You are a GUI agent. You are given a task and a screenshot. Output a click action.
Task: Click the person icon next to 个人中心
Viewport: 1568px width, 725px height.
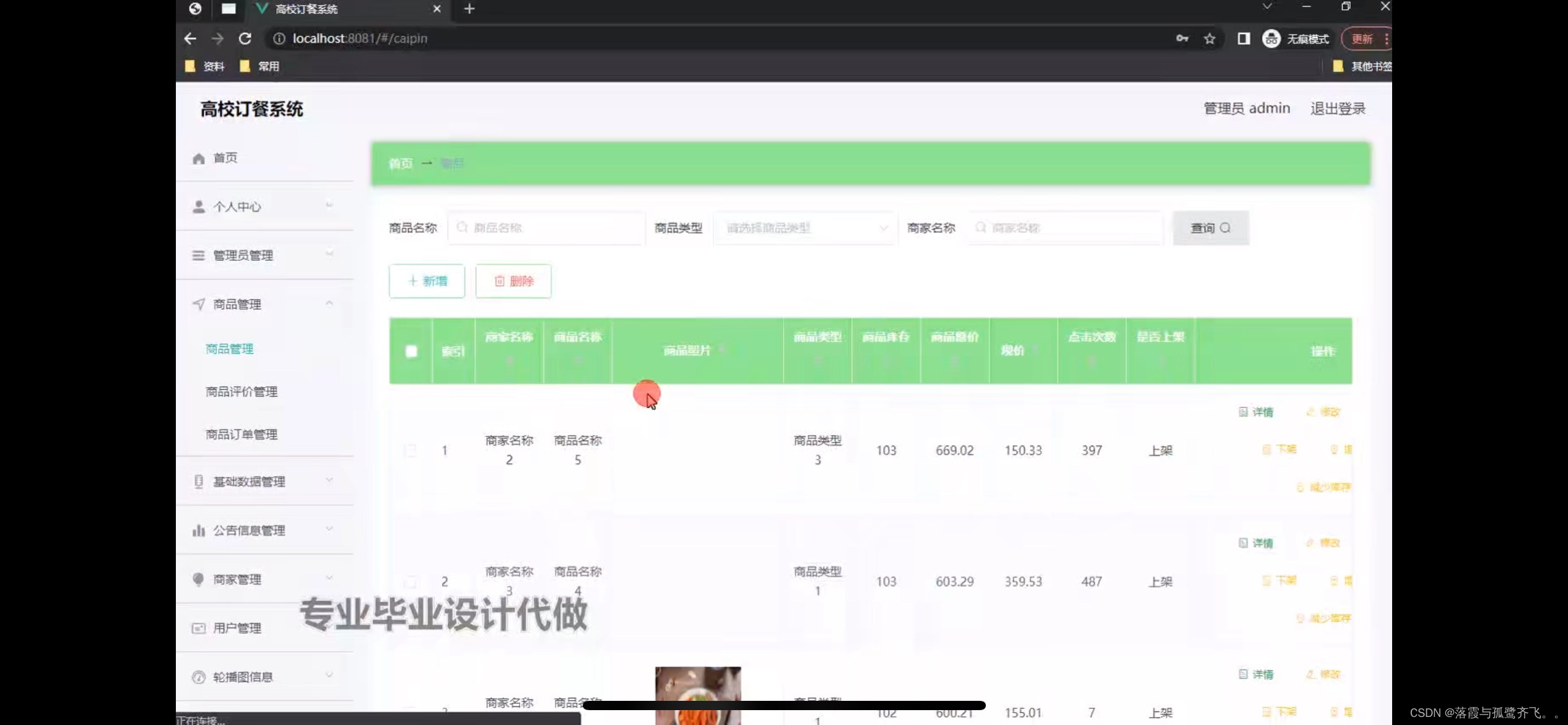(x=198, y=206)
